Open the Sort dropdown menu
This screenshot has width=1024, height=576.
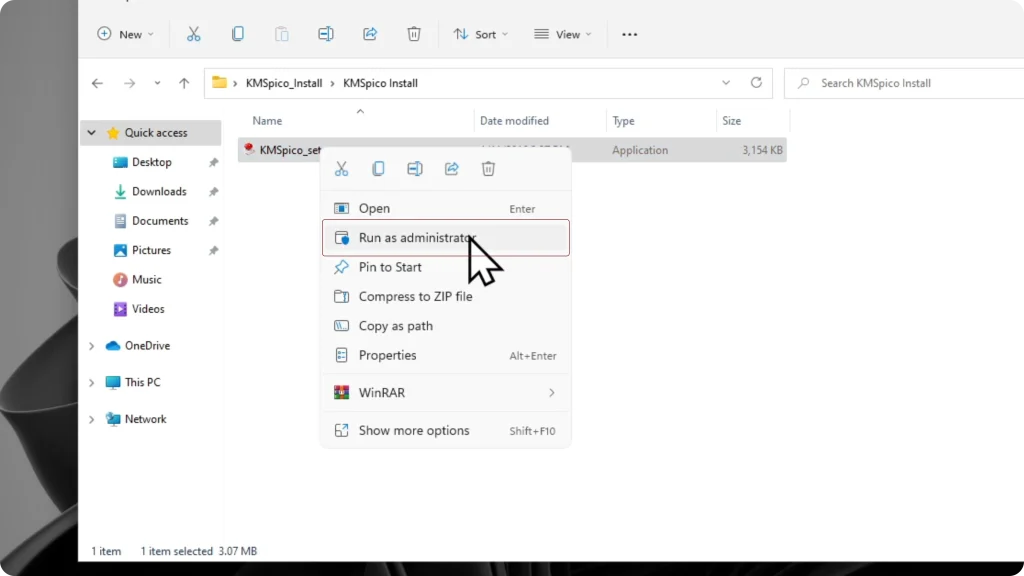click(x=481, y=34)
